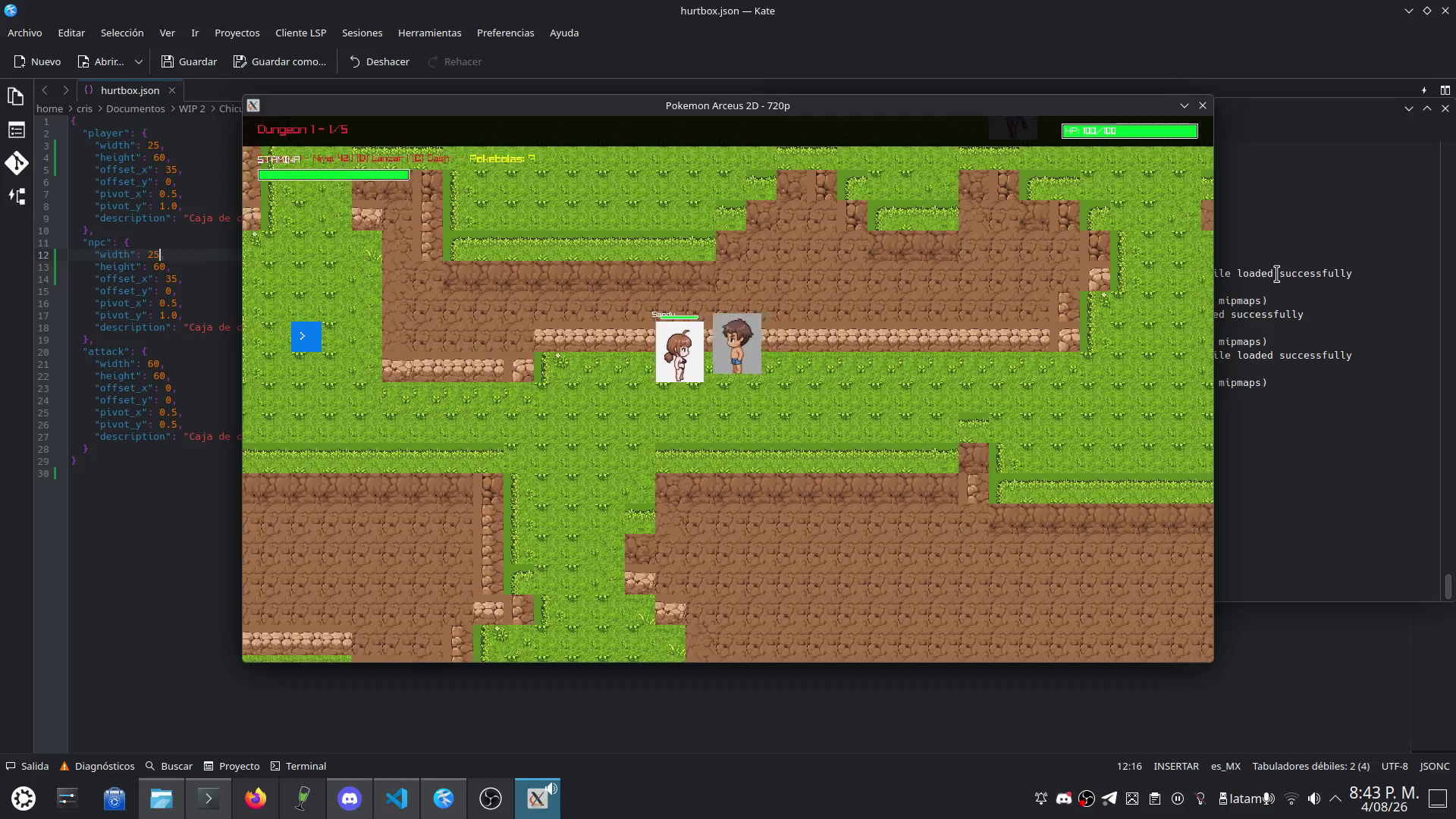Click the 'WIP 2' breadcrumb segment
Image resolution: width=1456 pixels, height=819 pixels.
(192, 108)
